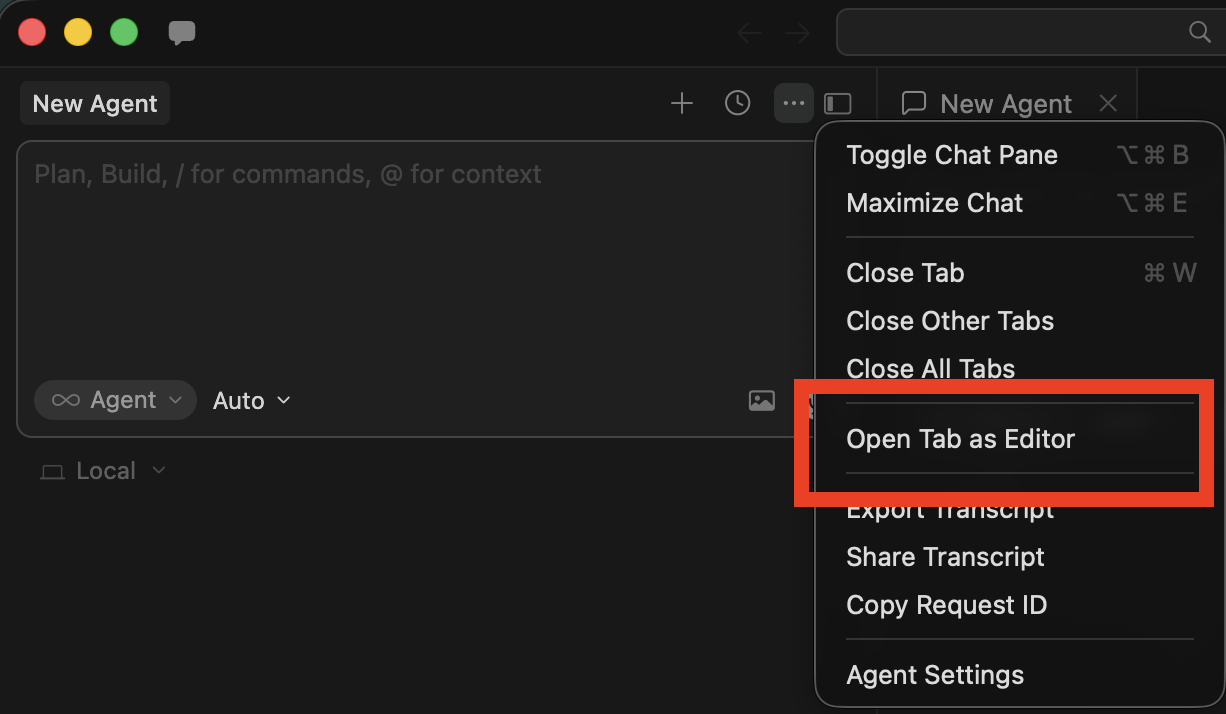Viewport: 1226px width, 714px height.
Task: Attach an image using the picture icon
Action: point(761,400)
